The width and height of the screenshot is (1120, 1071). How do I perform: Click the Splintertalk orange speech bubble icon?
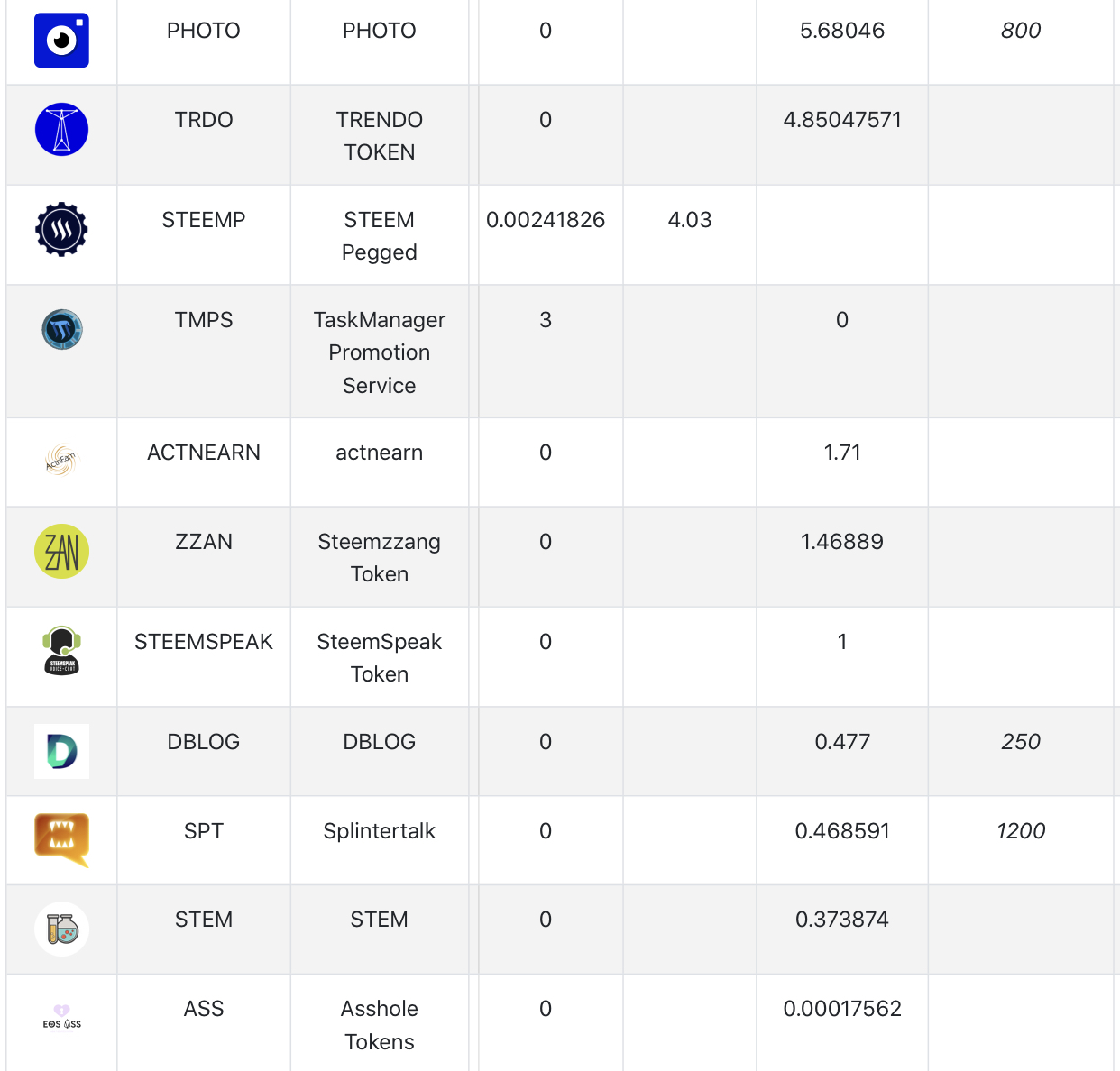coord(61,839)
